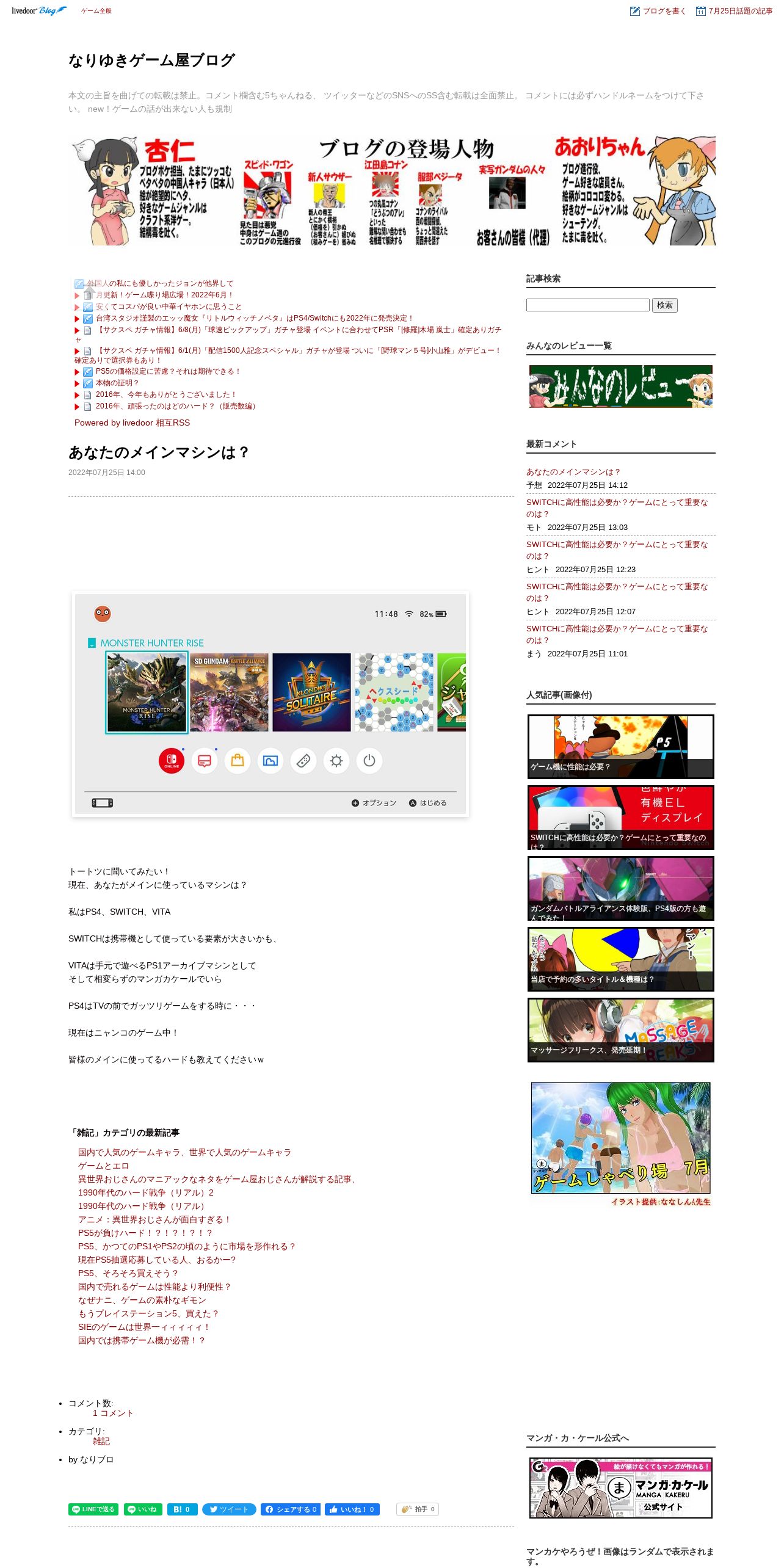This screenshot has height=1568, width=784.
Task: Click the green LINE いいね button
Action: (x=143, y=1509)
